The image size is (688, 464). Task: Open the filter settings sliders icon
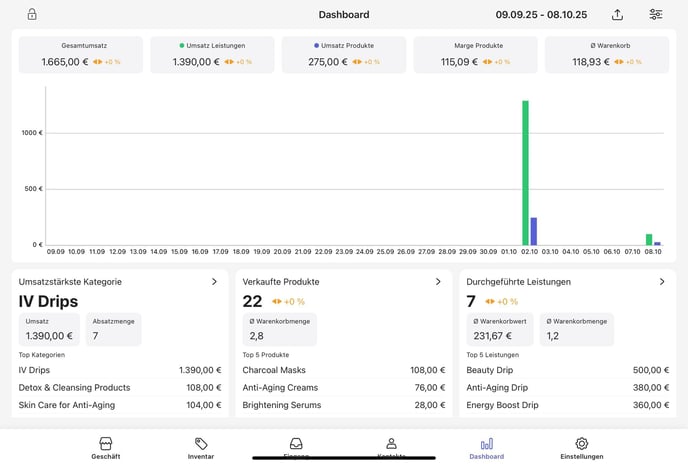point(655,15)
